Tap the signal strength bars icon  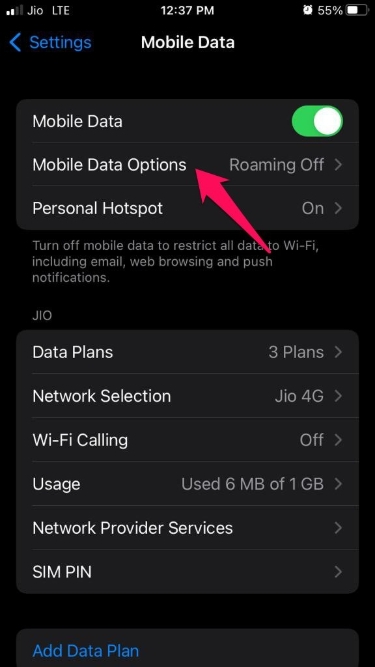pyautogui.click(x=14, y=11)
